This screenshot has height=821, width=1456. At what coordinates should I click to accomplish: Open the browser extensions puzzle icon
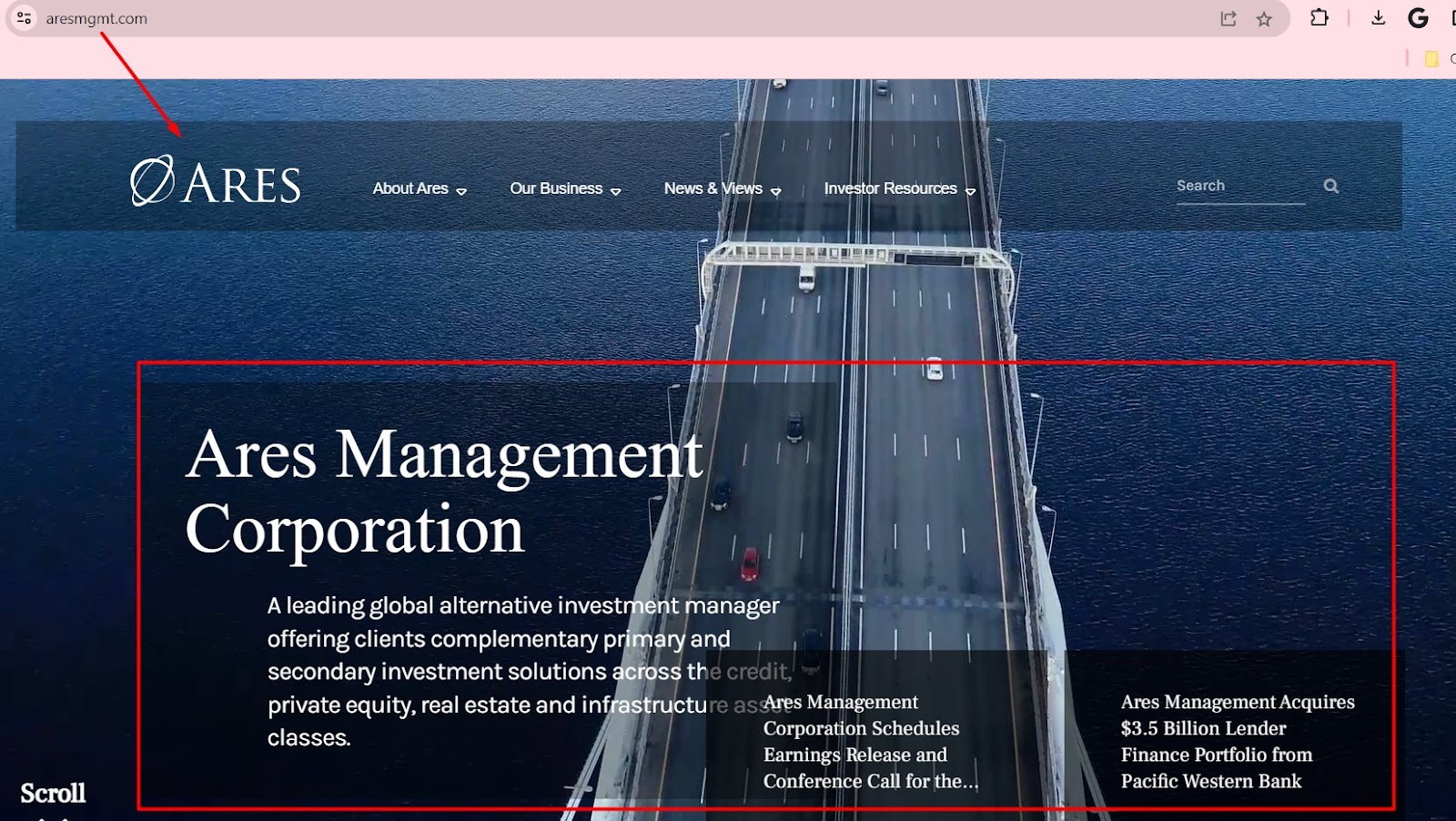coord(1319,17)
